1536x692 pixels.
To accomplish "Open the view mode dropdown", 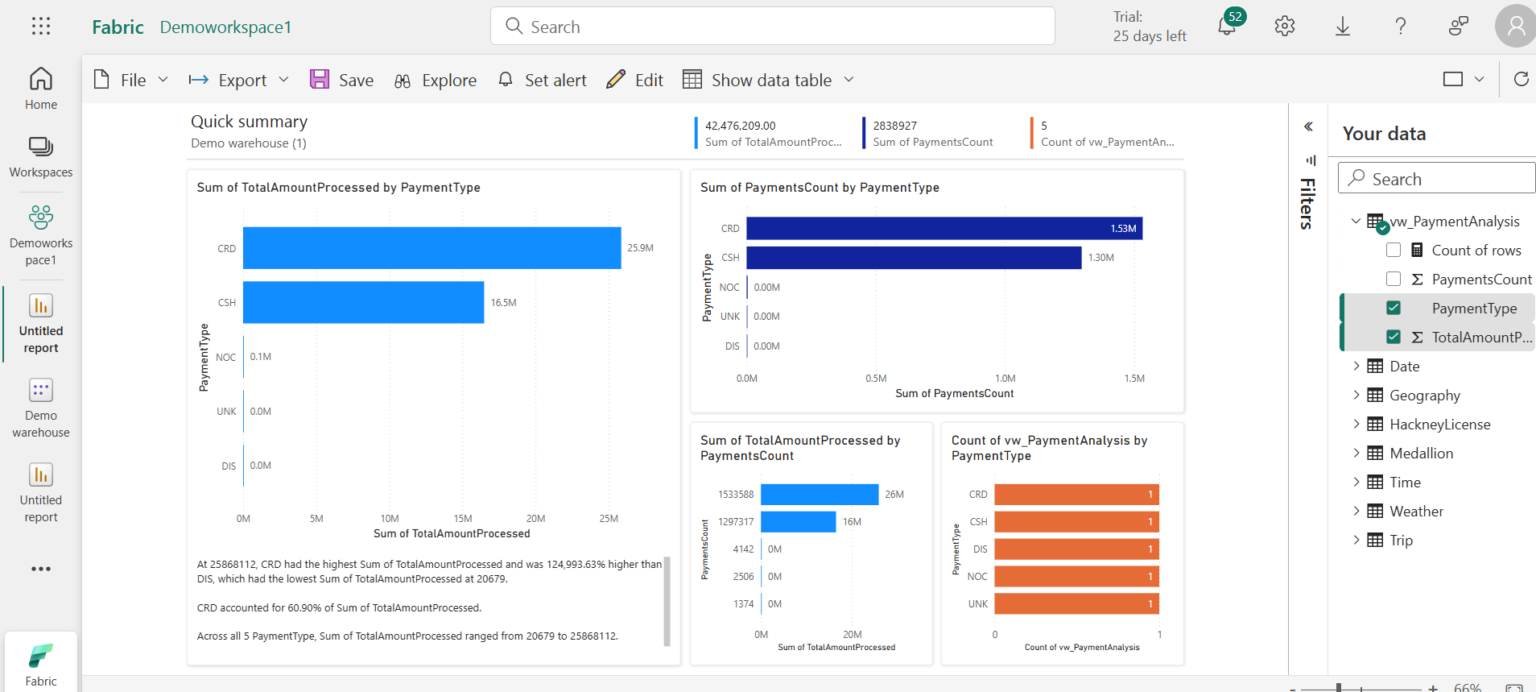I will pyautogui.click(x=1464, y=79).
